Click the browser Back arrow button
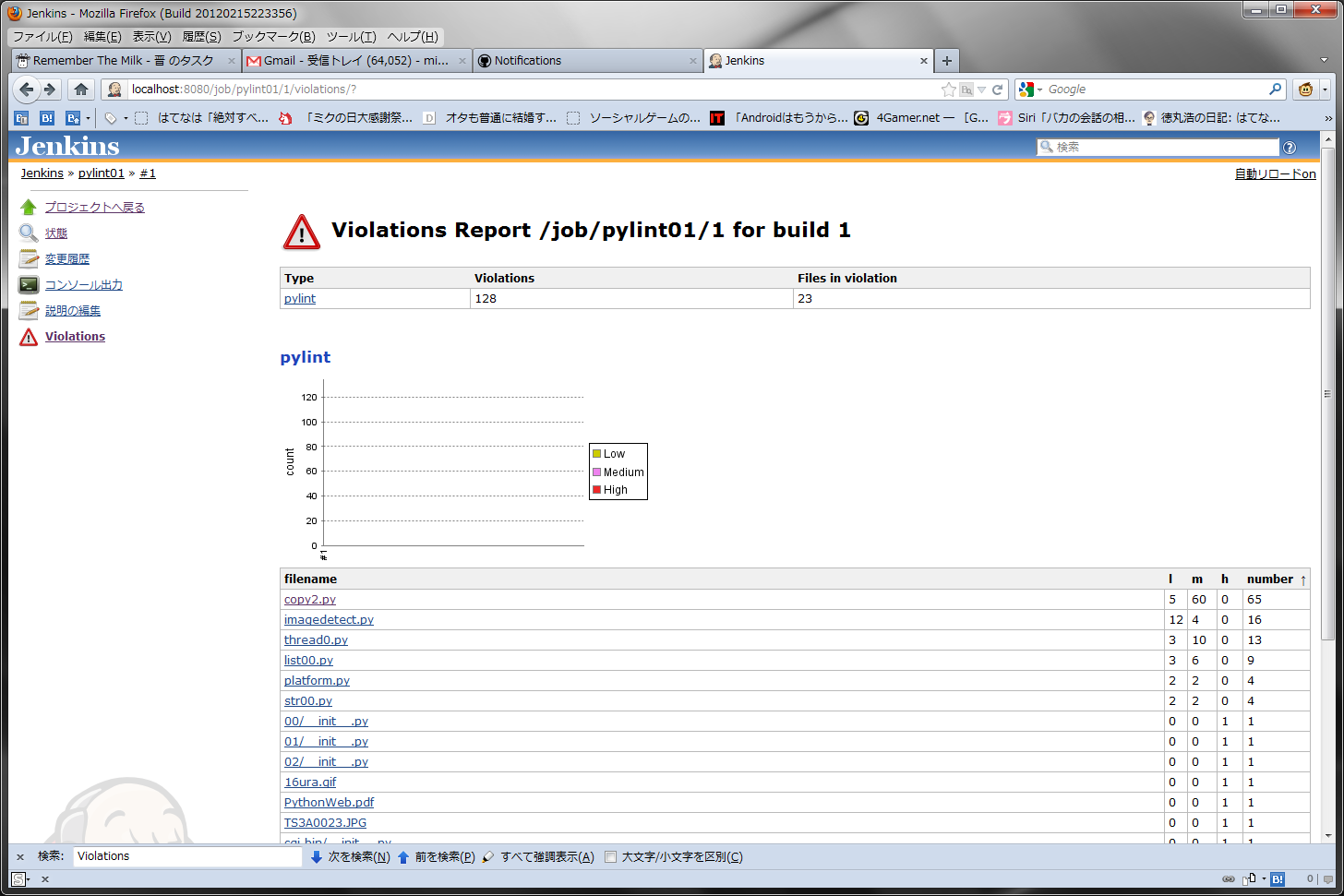Image resolution: width=1344 pixels, height=896 pixels. 27,90
